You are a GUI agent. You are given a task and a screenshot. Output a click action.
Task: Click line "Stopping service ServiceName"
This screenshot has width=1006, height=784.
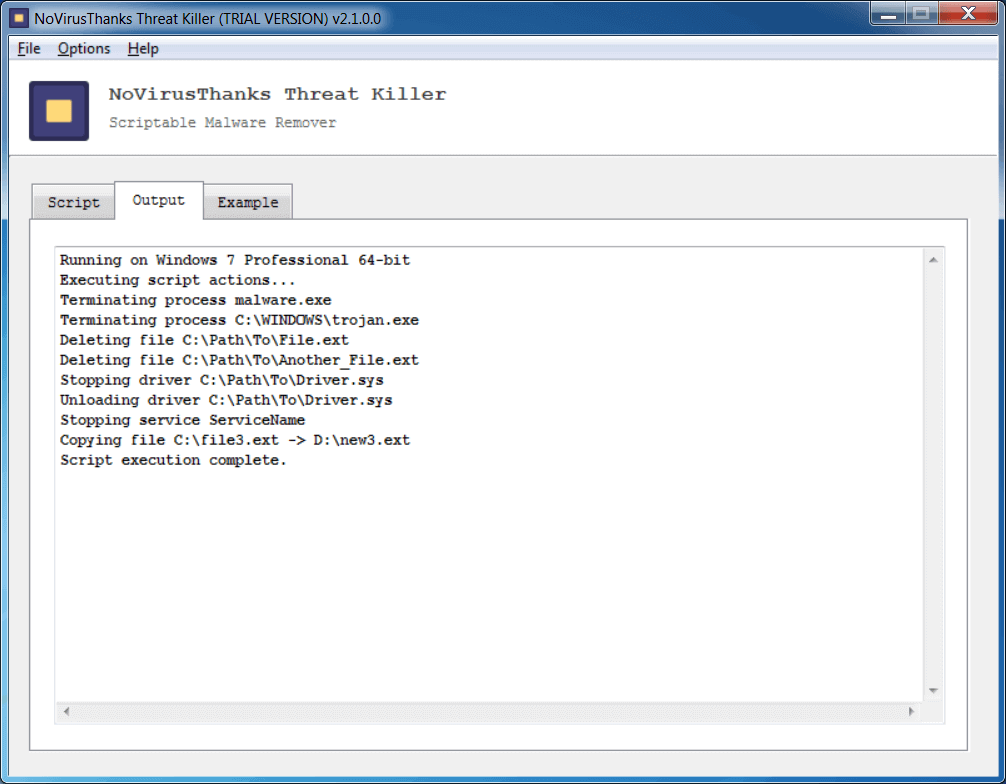pos(183,420)
